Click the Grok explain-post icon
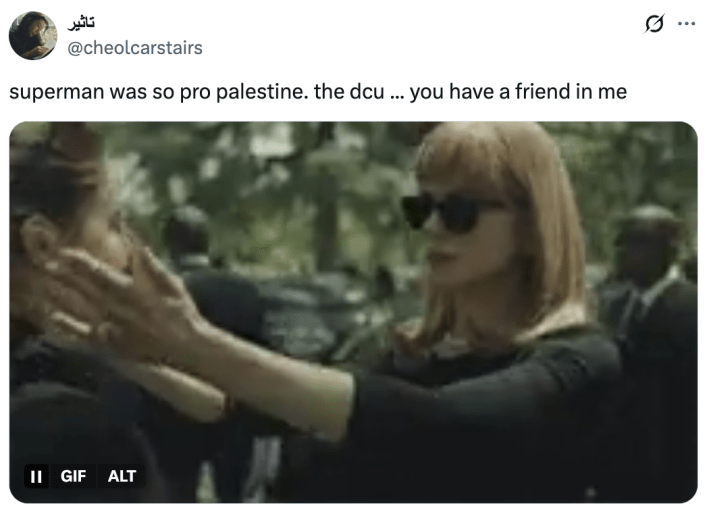 [x=654, y=24]
